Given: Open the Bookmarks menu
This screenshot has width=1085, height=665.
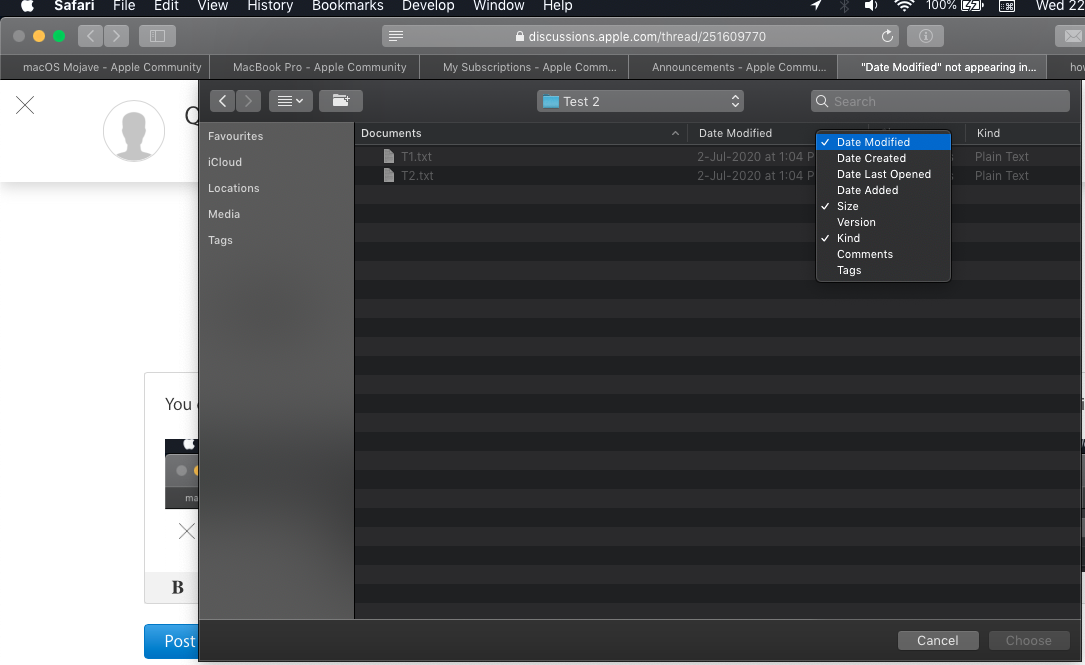Looking at the screenshot, I should click(x=347, y=6).
